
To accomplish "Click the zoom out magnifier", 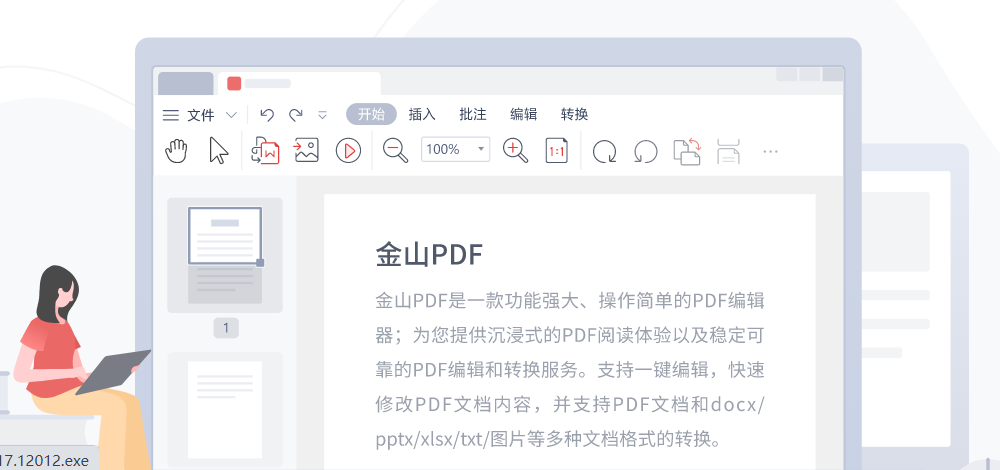I will 395,151.
